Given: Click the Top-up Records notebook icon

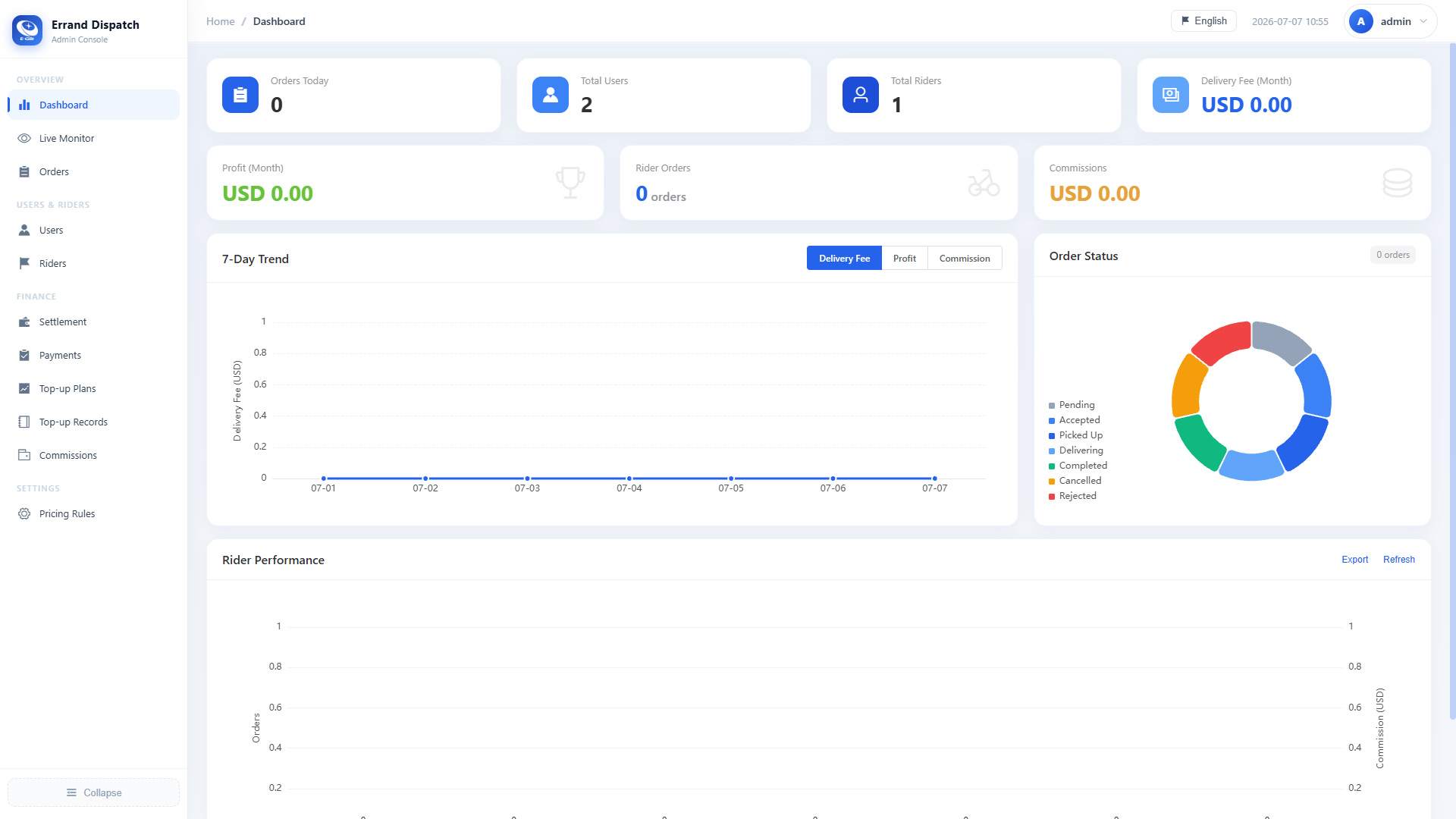Looking at the screenshot, I should pyautogui.click(x=24, y=422).
